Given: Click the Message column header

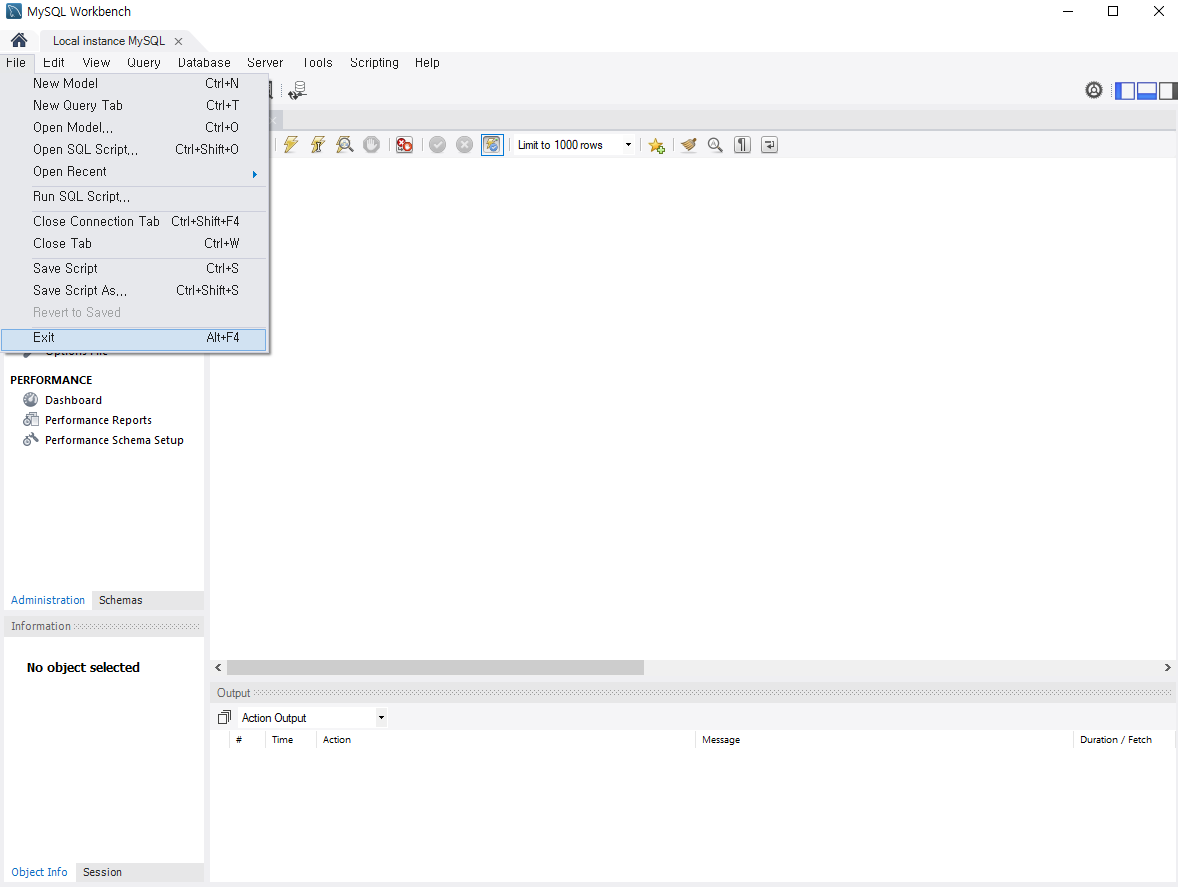Looking at the screenshot, I should point(884,740).
